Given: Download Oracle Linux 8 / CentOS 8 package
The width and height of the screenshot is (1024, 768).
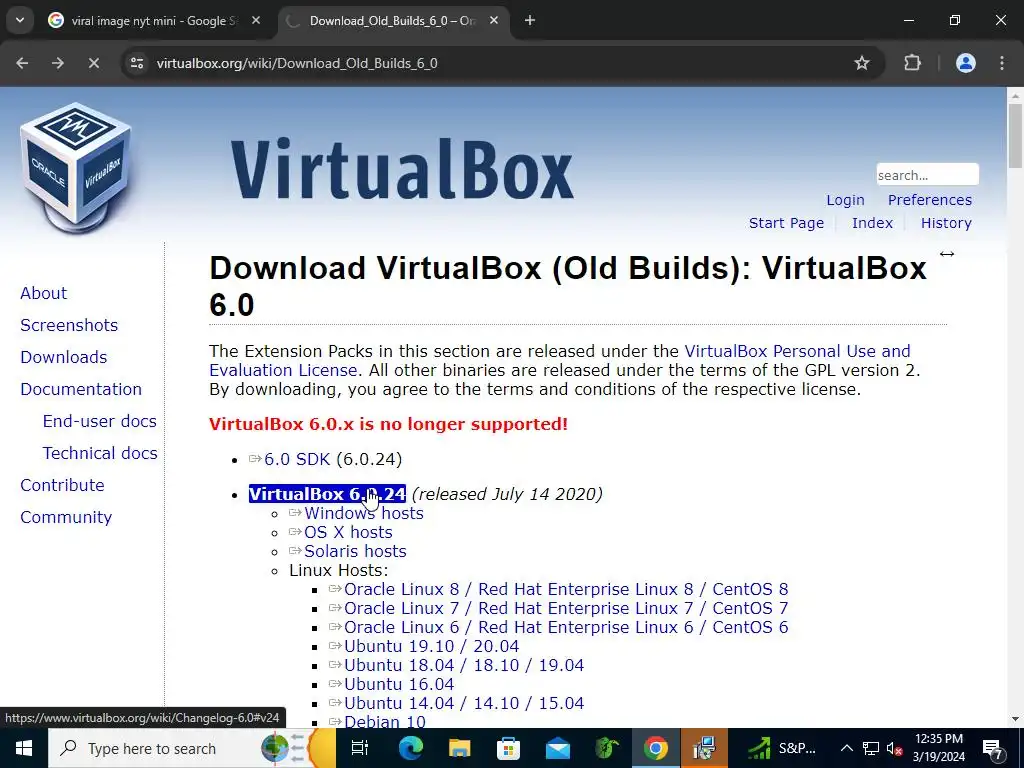Looking at the screenshot, I should pyautogui.click(x=566, y=589).
